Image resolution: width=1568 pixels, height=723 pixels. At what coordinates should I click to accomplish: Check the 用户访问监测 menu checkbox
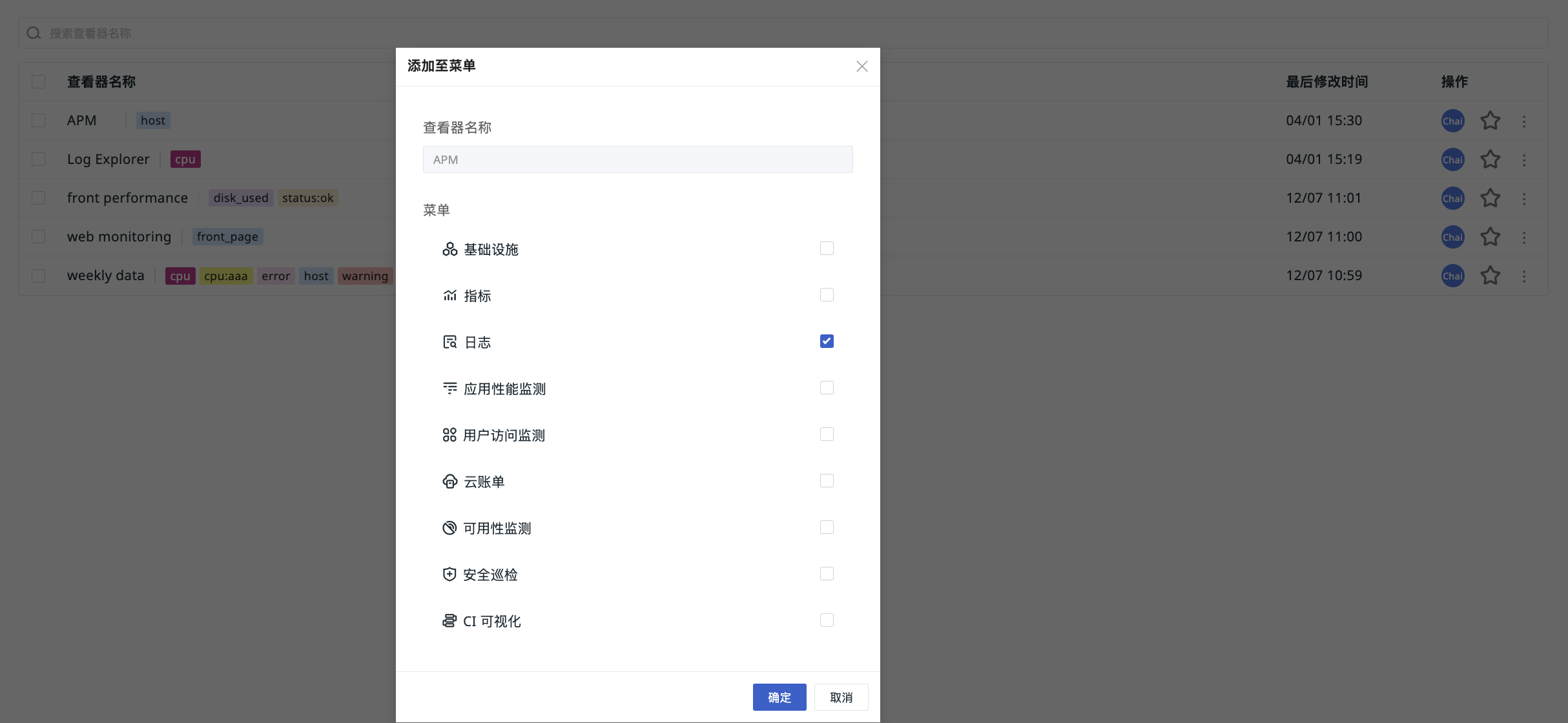[x=827, y=434]
